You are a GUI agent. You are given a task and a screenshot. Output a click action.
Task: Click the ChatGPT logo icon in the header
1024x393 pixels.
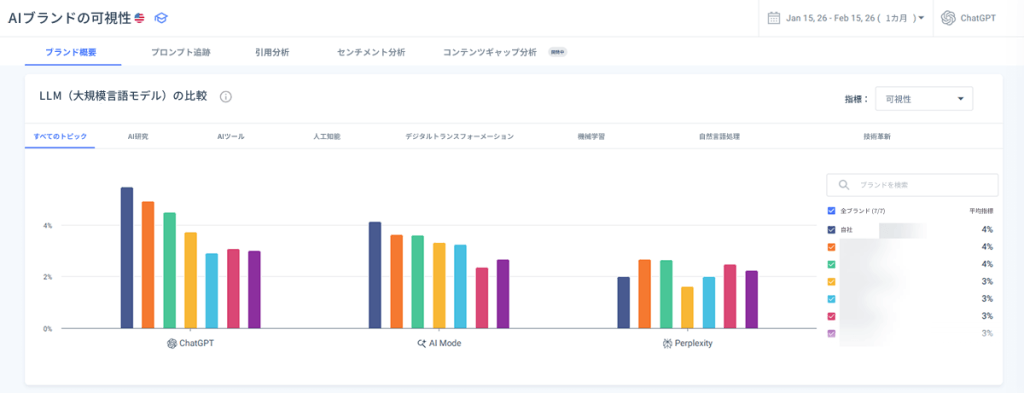[948, 18]
